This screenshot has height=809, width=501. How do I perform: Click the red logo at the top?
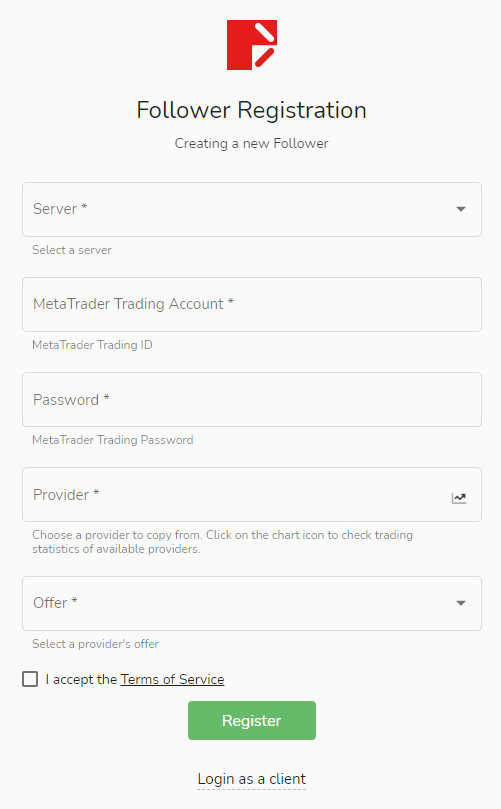tap(252, 45)
